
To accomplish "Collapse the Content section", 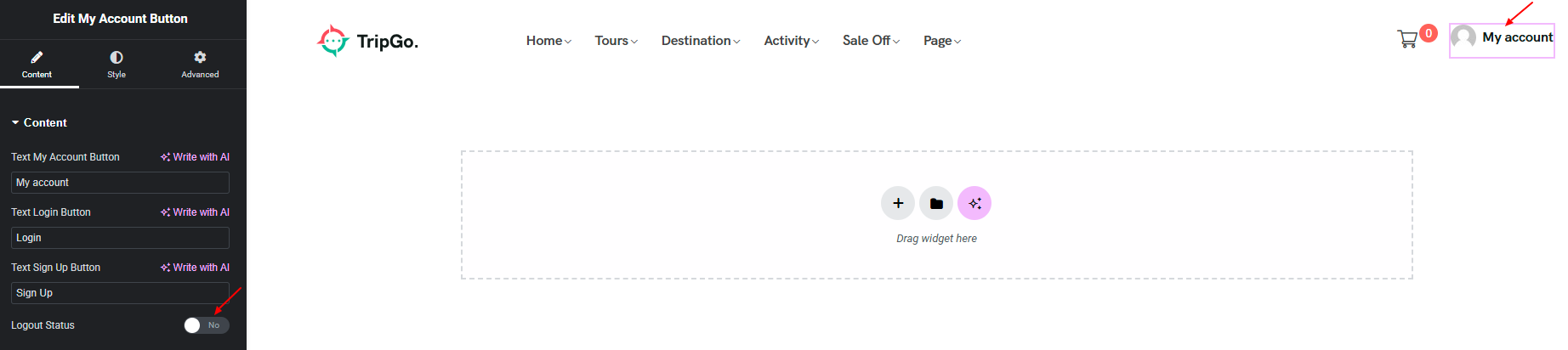I will coord(39,122).
